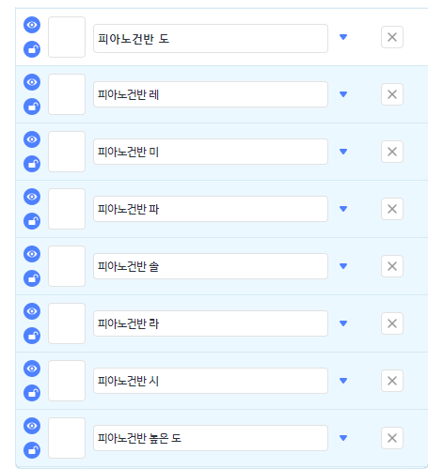This screenshot has width=436, height=476.
Task: Lock the 피아노건반 솔 object
Action: pyautogui.click(x=32, y=279)
